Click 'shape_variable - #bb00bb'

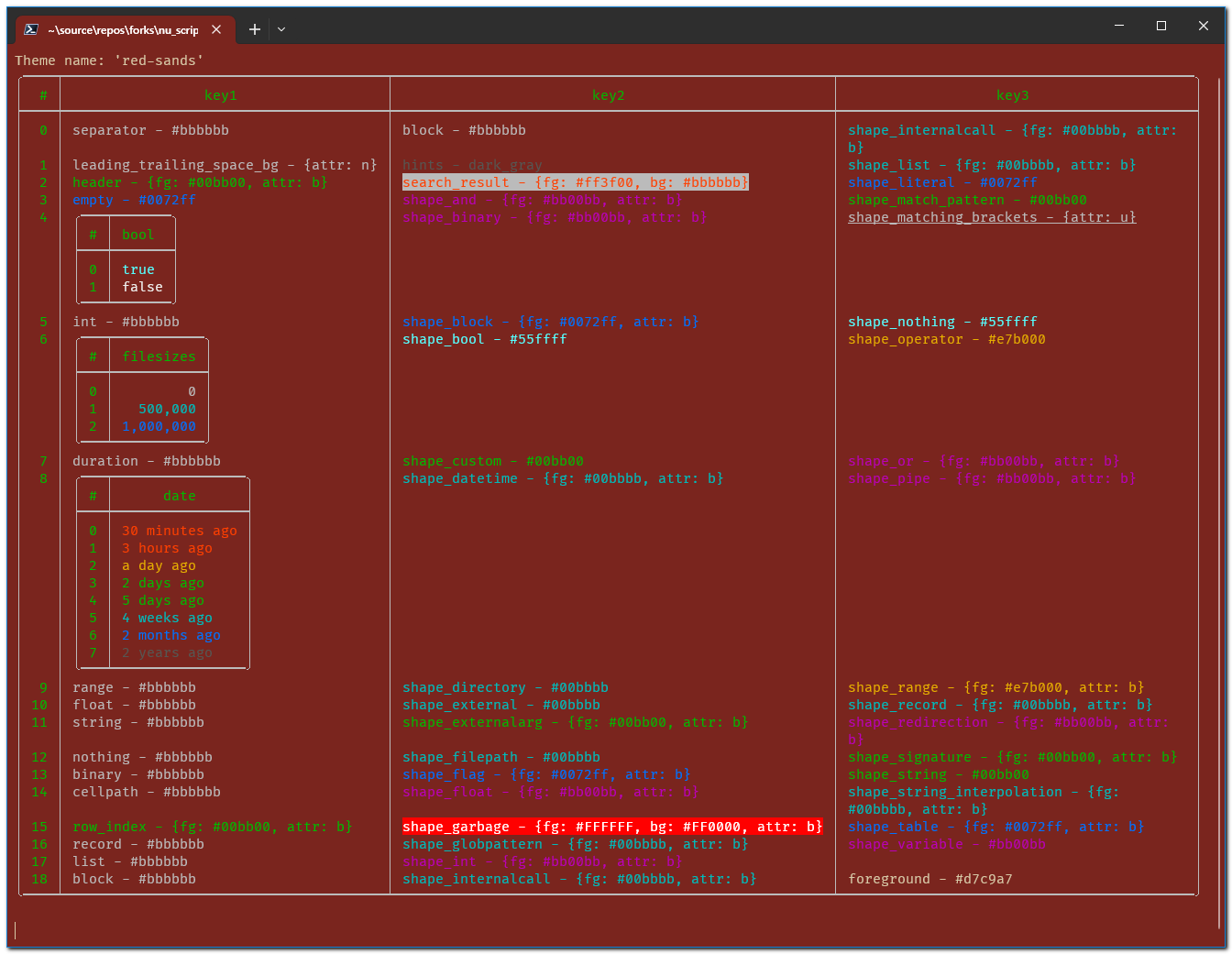[x=947, y=844]
